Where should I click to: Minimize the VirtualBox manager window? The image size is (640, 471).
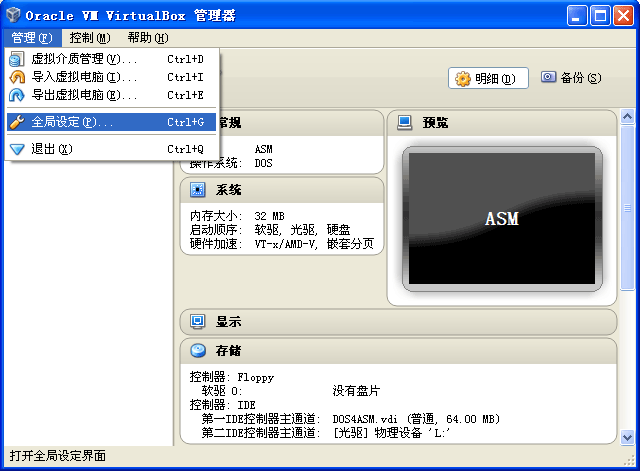point(577,16)
